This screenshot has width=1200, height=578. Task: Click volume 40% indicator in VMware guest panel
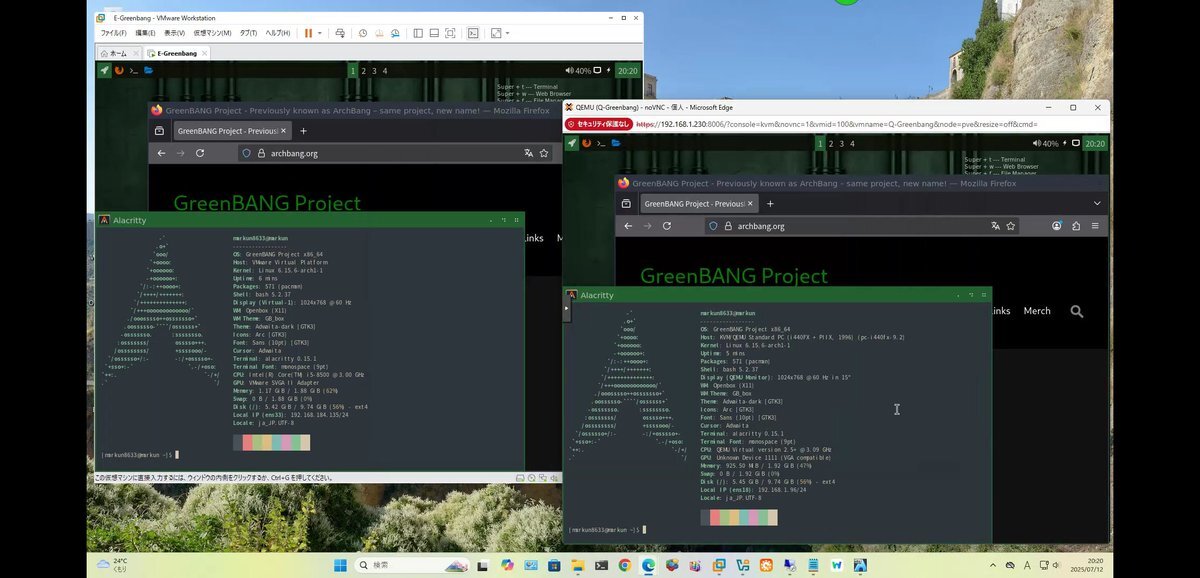point(578,71)
